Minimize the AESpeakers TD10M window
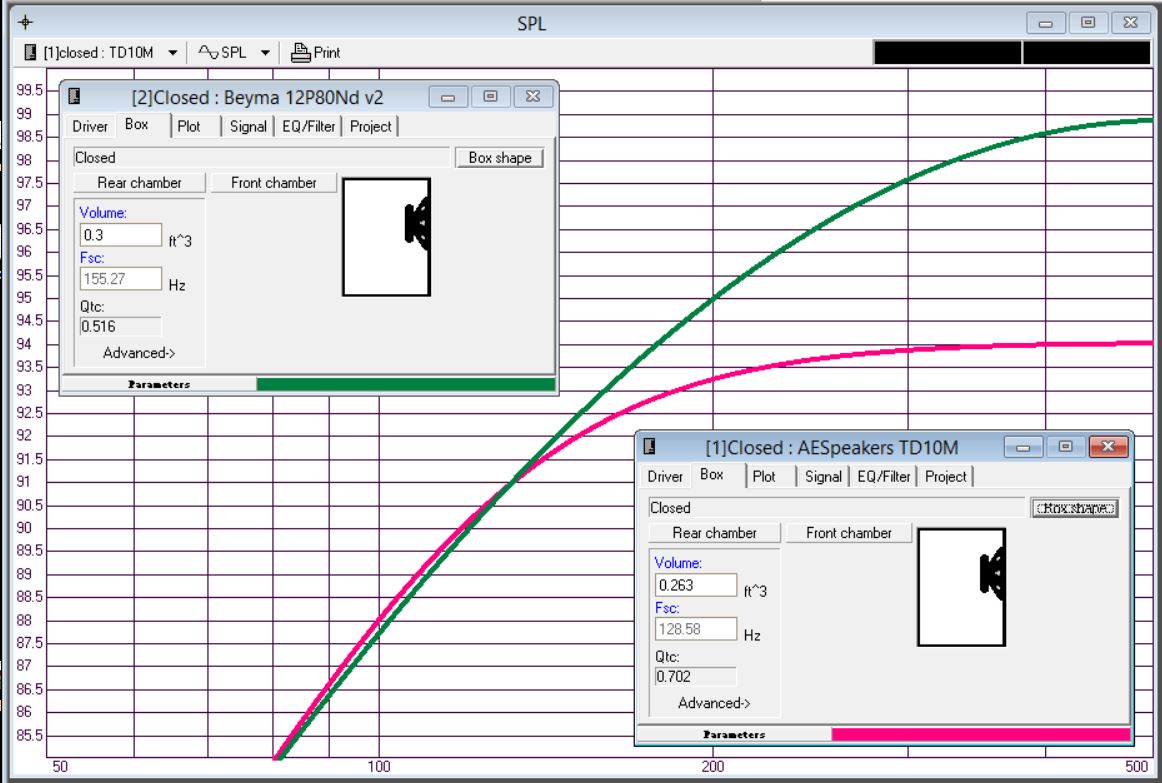 [1023, 447]
